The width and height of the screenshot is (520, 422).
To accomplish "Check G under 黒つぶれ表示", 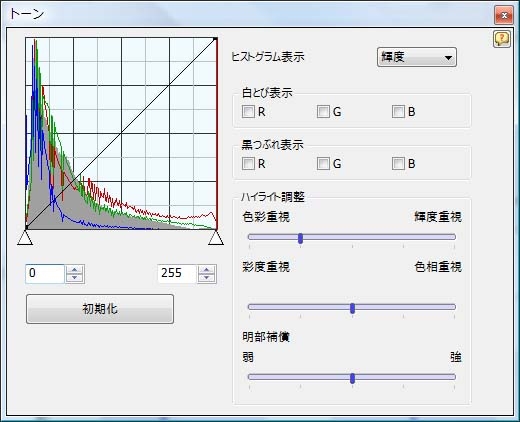I will 323,164.
